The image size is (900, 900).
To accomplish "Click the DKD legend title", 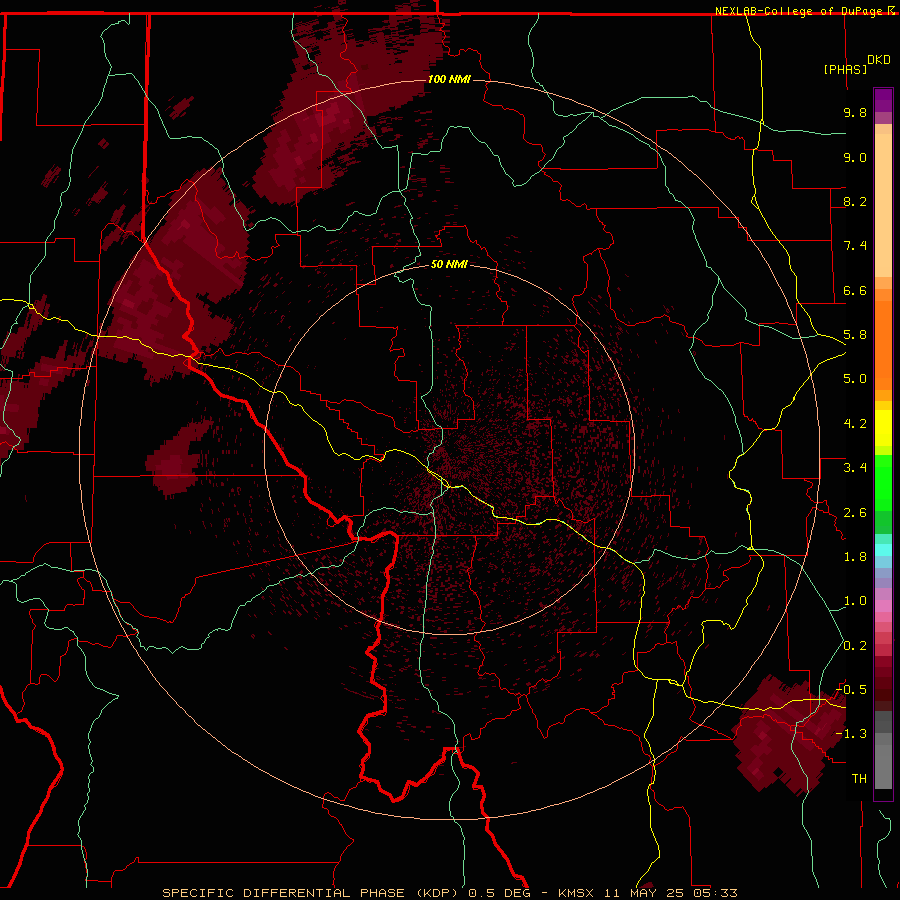I will (x=879, y=60).
